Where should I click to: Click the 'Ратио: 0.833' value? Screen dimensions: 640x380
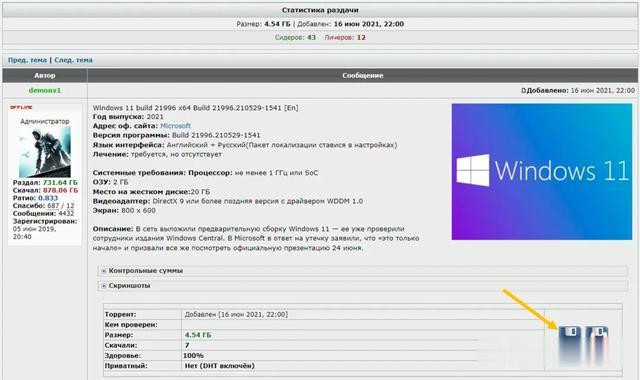click(35, 198)
